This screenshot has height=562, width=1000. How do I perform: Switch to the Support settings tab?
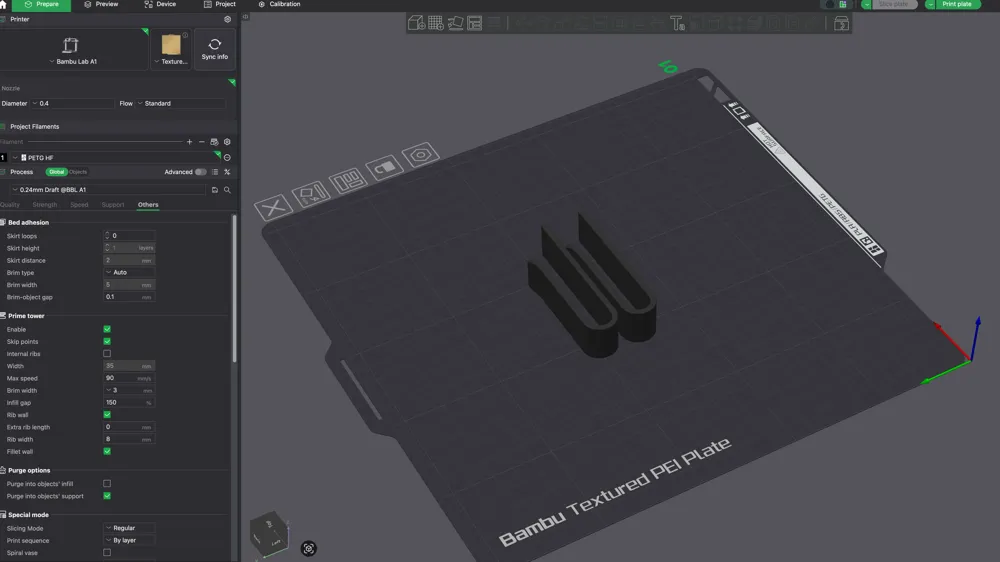coord(113,205)
